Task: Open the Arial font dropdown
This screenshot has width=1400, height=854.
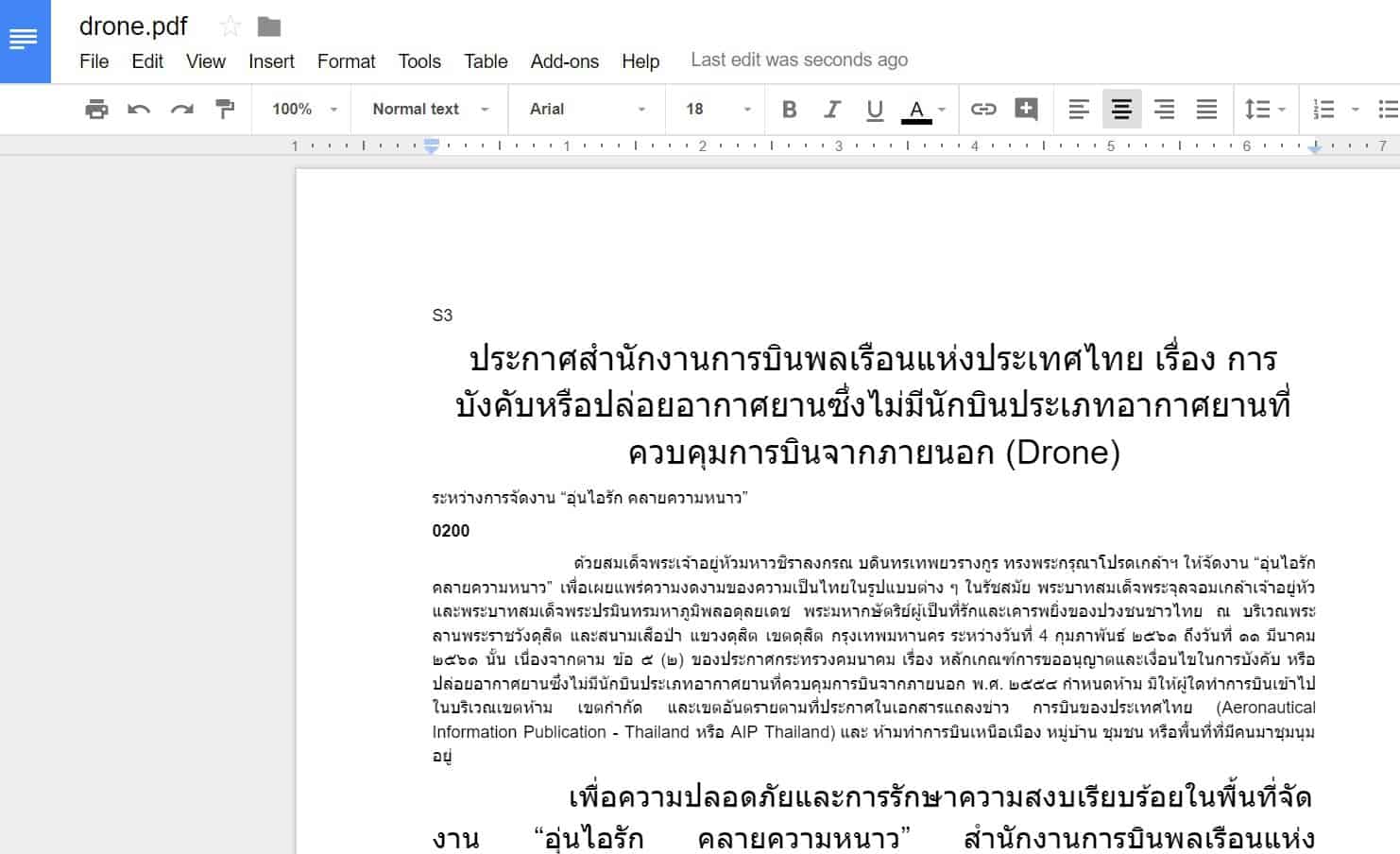Action: (x=587, y=110)
